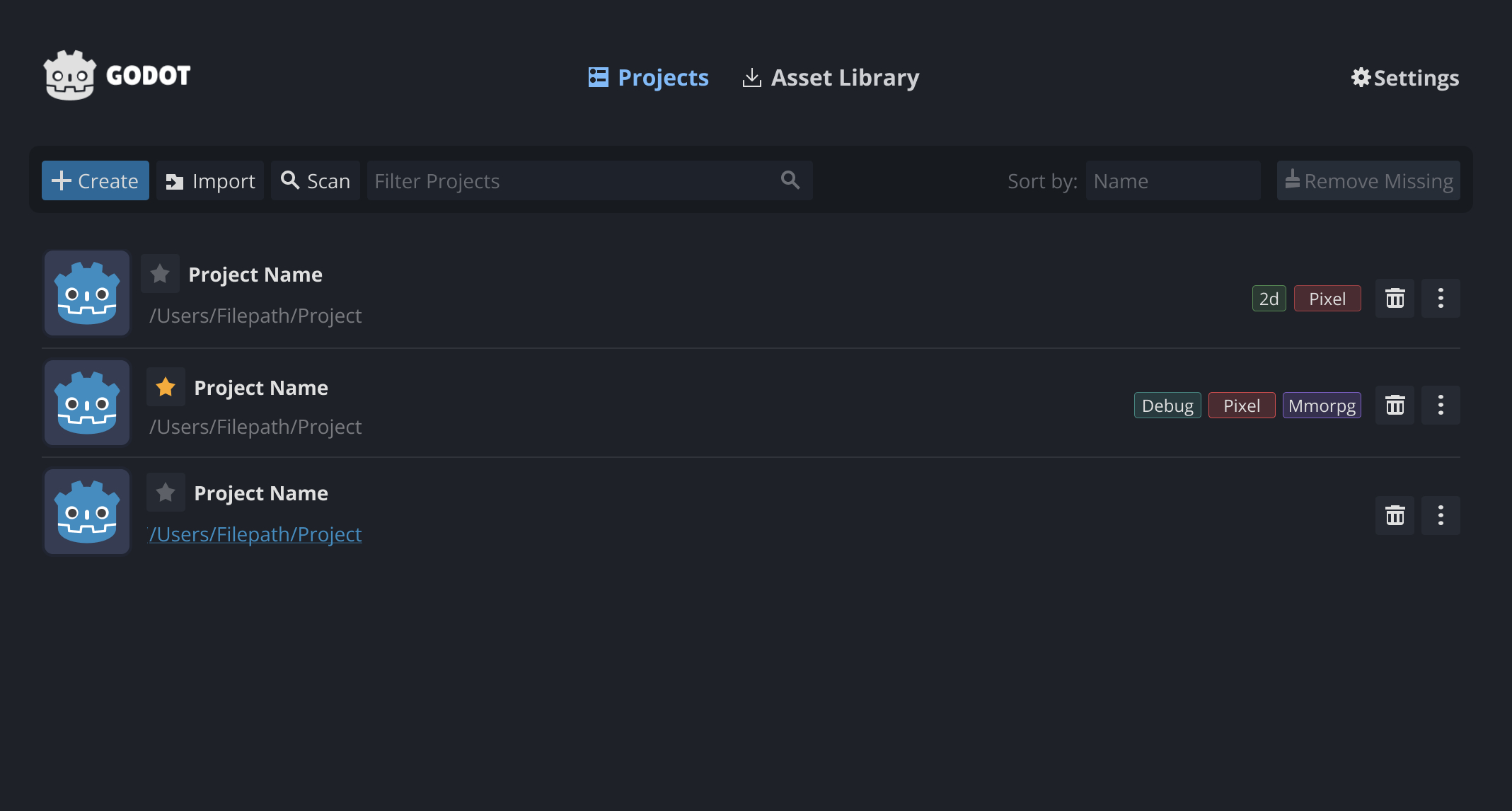This screenshot has height=811, width=1512.
Task: Click the first project's file path text
Action: [x=255, y=316]
